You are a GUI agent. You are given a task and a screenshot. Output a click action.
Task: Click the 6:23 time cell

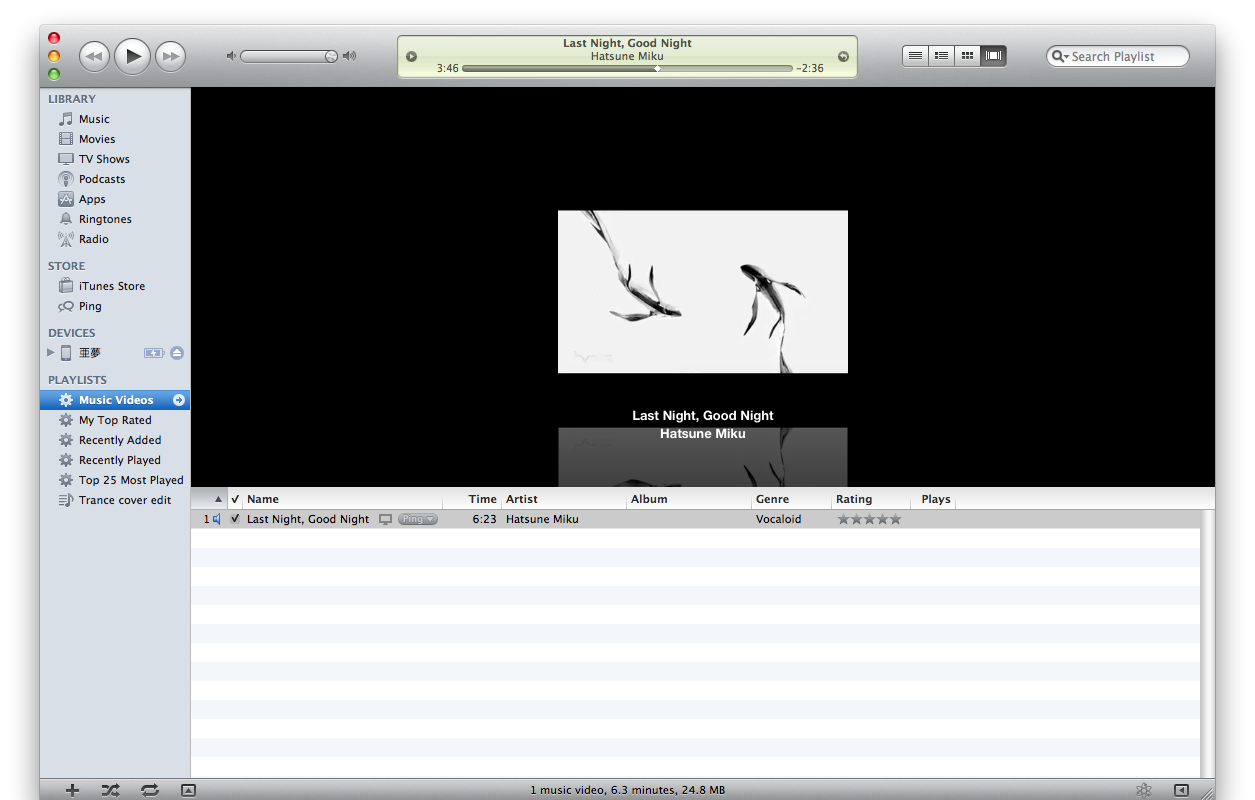click(x=484, y=519)
